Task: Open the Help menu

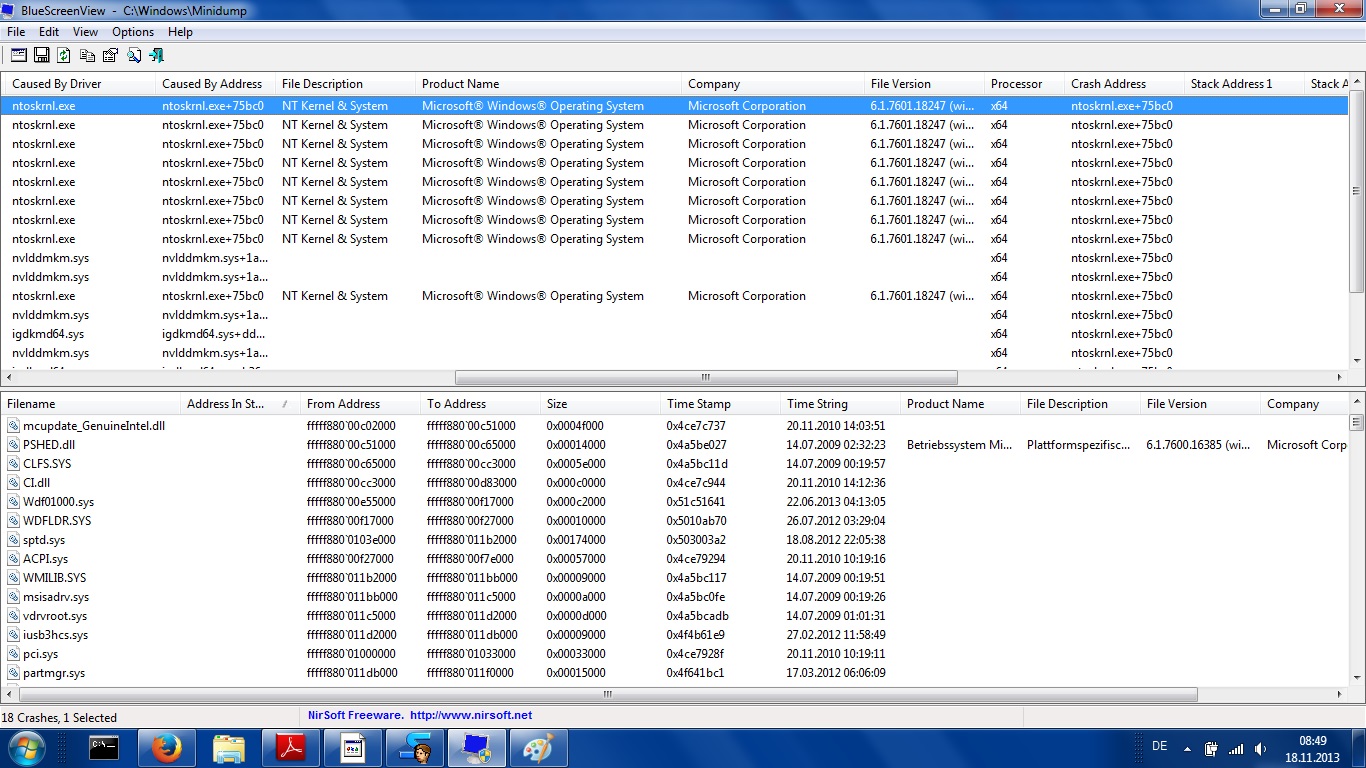Action: (180, 32)
